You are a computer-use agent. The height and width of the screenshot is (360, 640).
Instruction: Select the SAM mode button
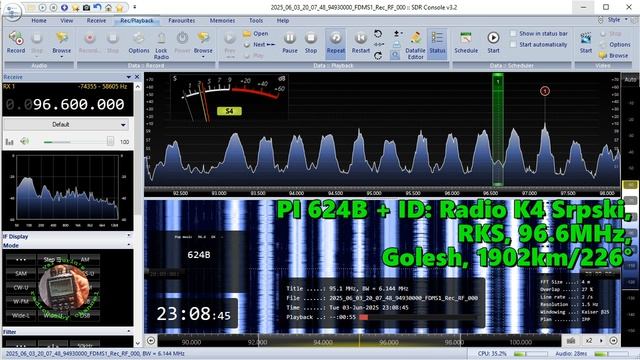tap(21, 273)
